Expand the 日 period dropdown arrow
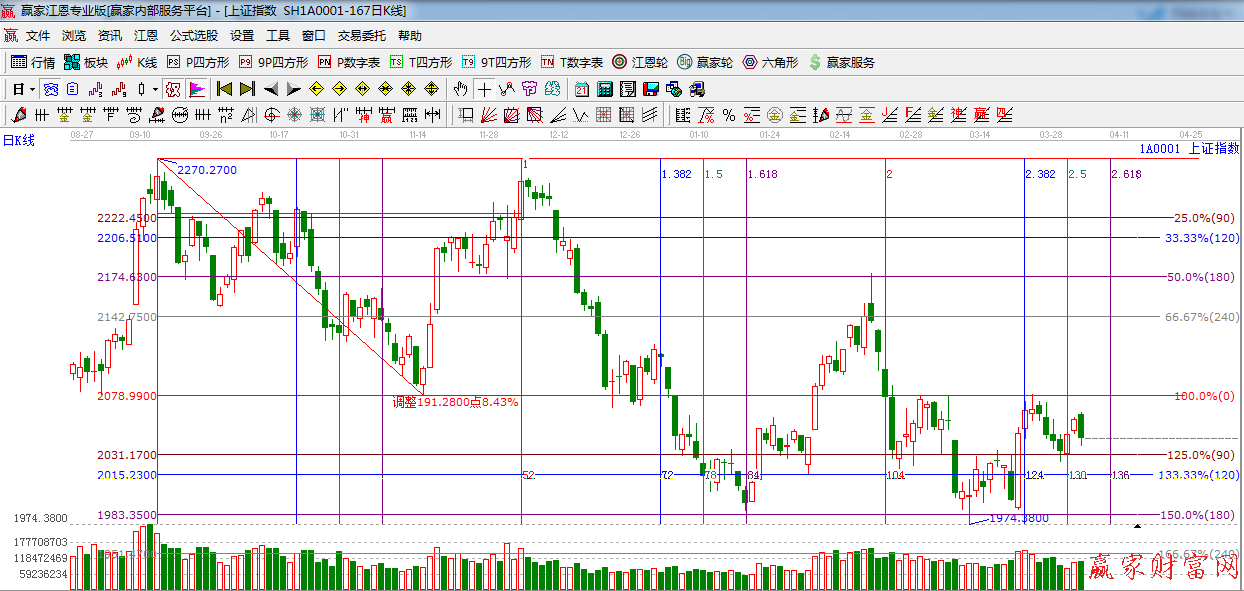Viewport: 1244px width, 591px height. click(33, 89)
